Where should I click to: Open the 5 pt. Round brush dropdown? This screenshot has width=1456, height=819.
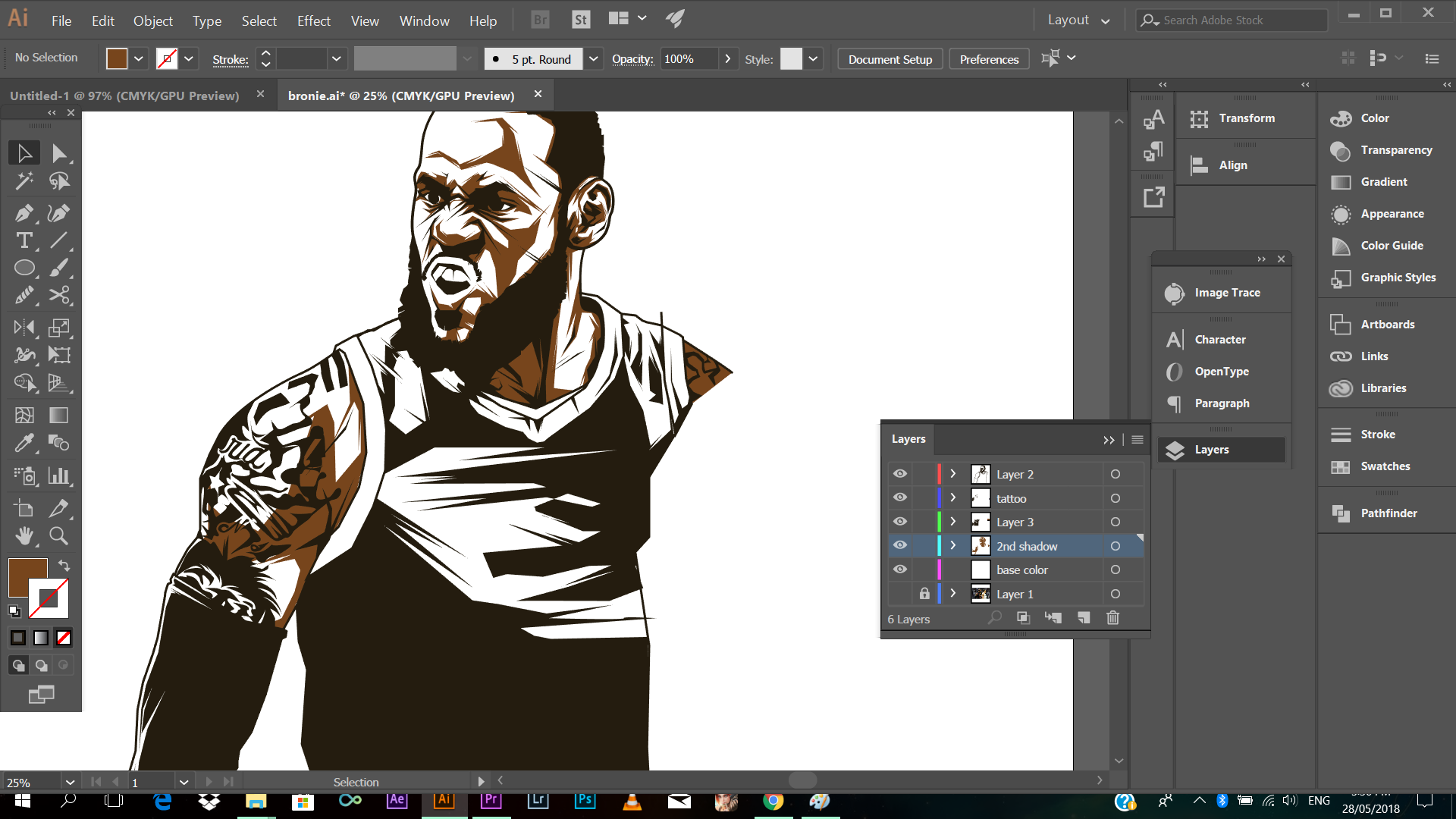click(594, 58)
